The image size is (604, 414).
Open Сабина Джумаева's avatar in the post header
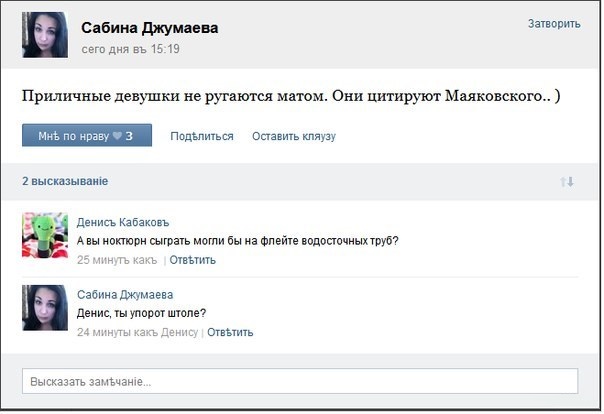45,36
